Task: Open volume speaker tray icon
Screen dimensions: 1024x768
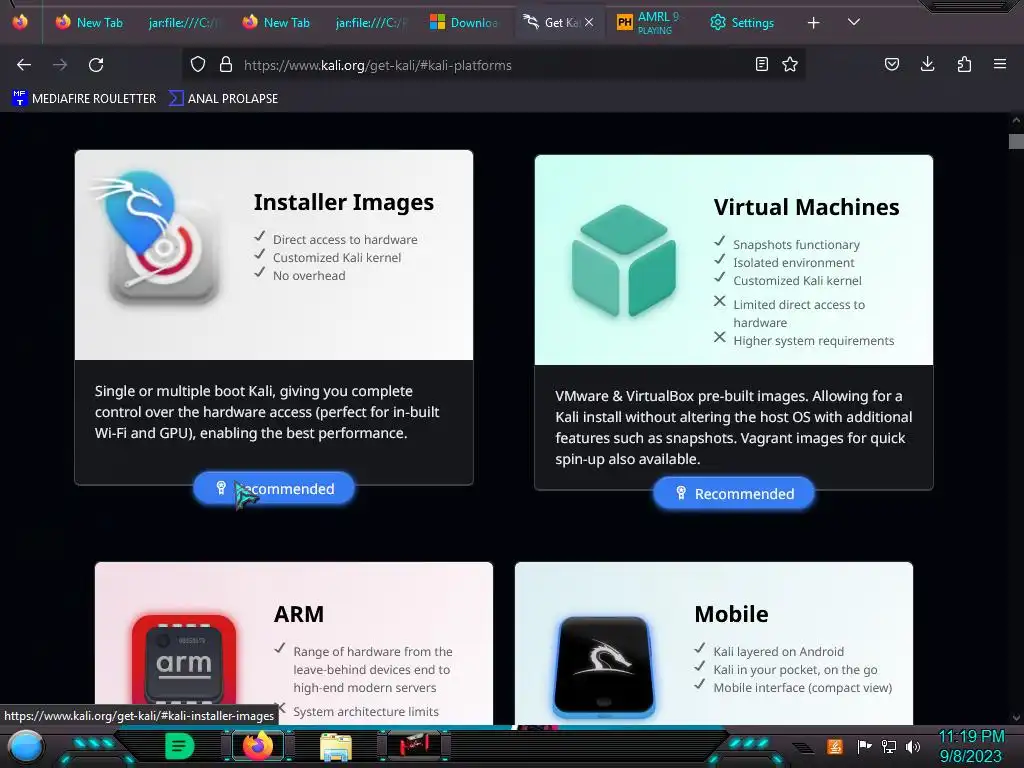Action: tap(912, 746)
